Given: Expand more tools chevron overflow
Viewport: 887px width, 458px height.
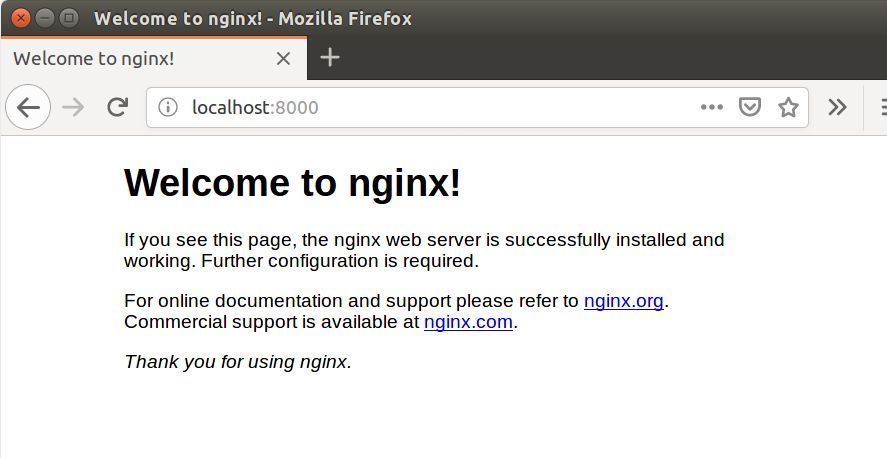Looking at the screenshot, I should (837, 107).
